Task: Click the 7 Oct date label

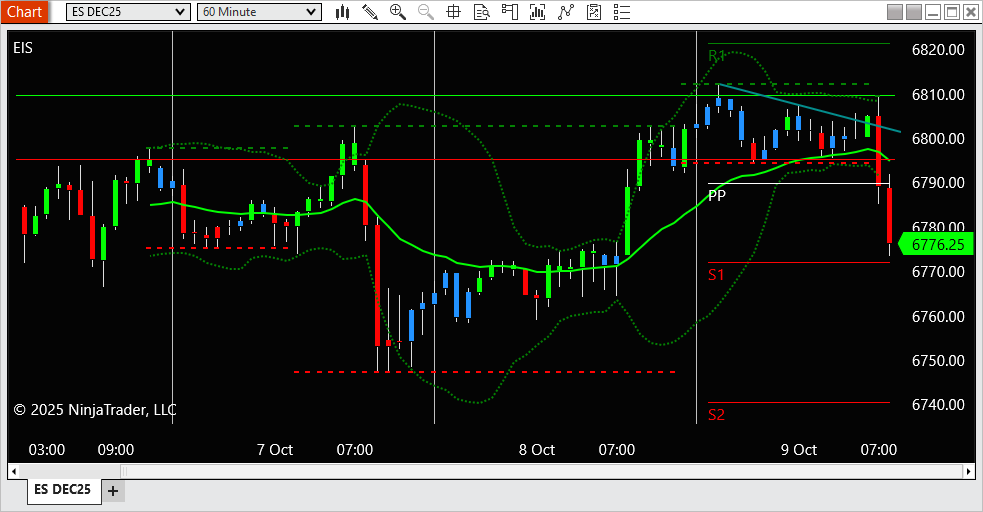Action: coord(275,449)
